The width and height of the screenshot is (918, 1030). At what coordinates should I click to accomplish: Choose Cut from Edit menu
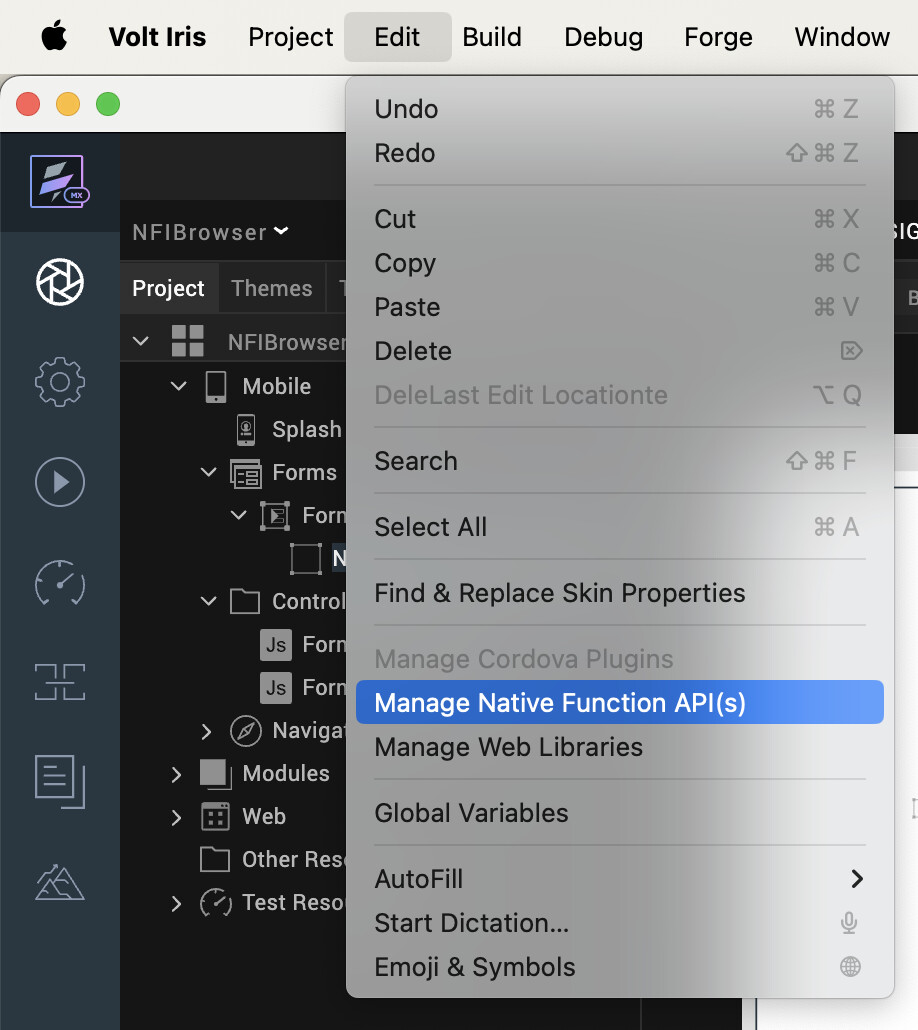[619, 219]
